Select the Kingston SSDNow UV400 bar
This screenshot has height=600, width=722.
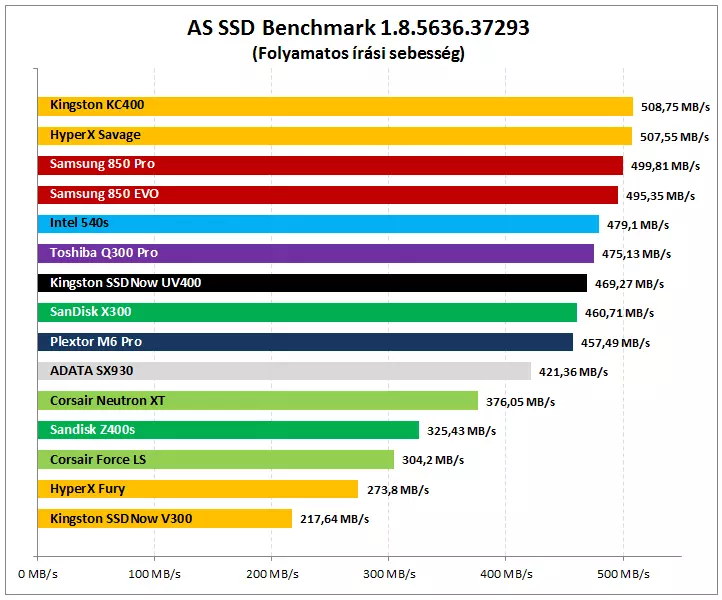coord(312,283)
